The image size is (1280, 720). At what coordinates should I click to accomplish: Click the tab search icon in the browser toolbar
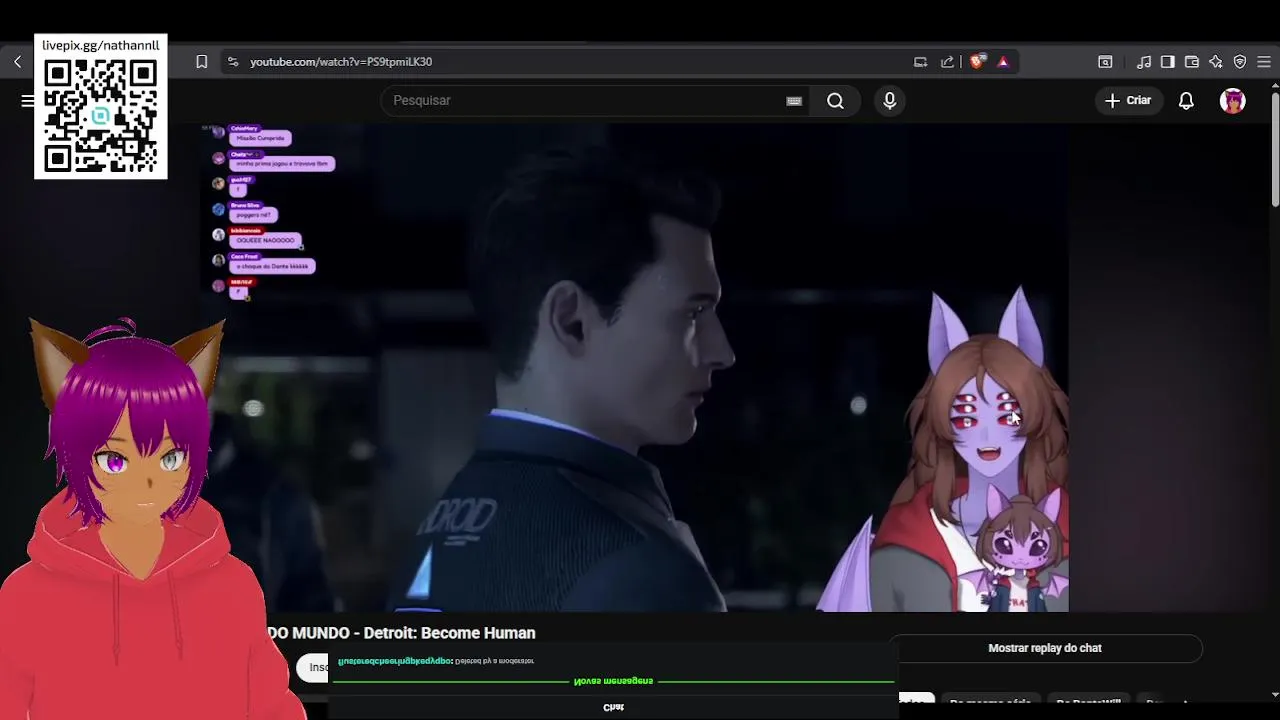click(x=1105, y=62)
